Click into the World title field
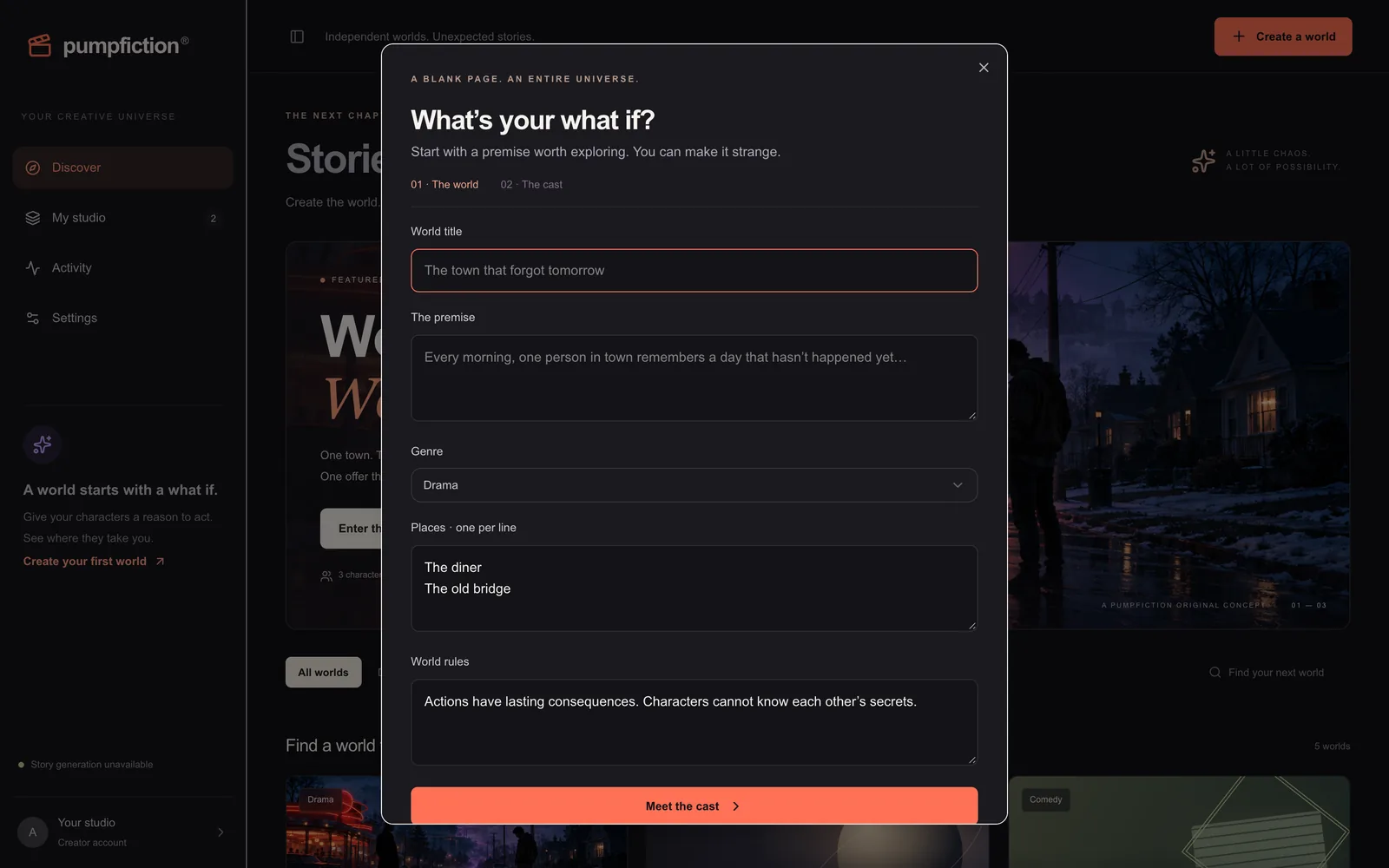1389x868 pixels. coord(694,271)
